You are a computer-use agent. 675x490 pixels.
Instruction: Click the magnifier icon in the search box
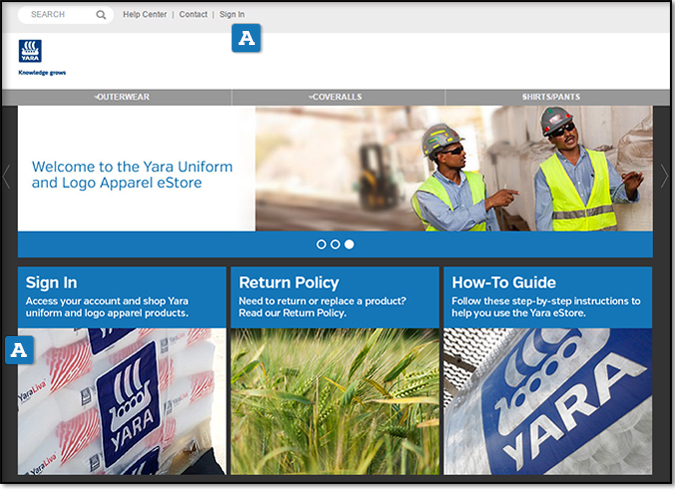click(101, 15)
